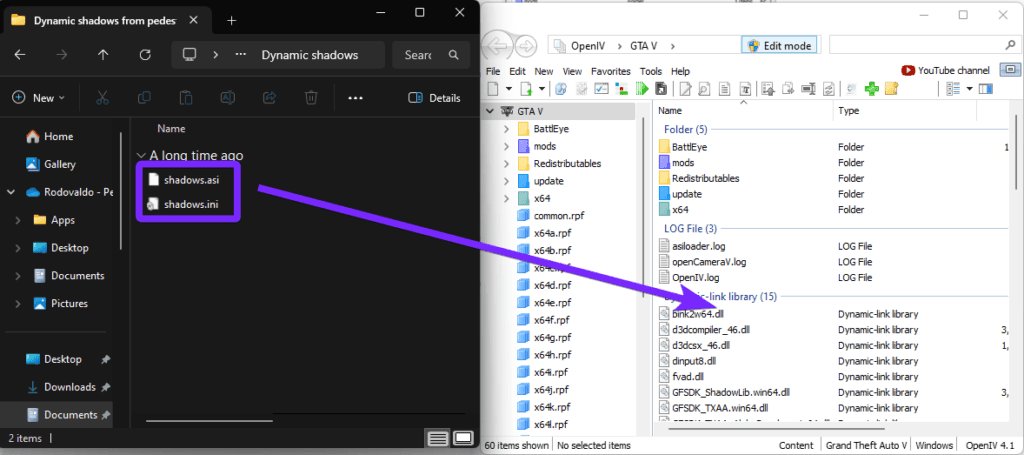Open the View menu in OpenIV

(x=572, y=71)
